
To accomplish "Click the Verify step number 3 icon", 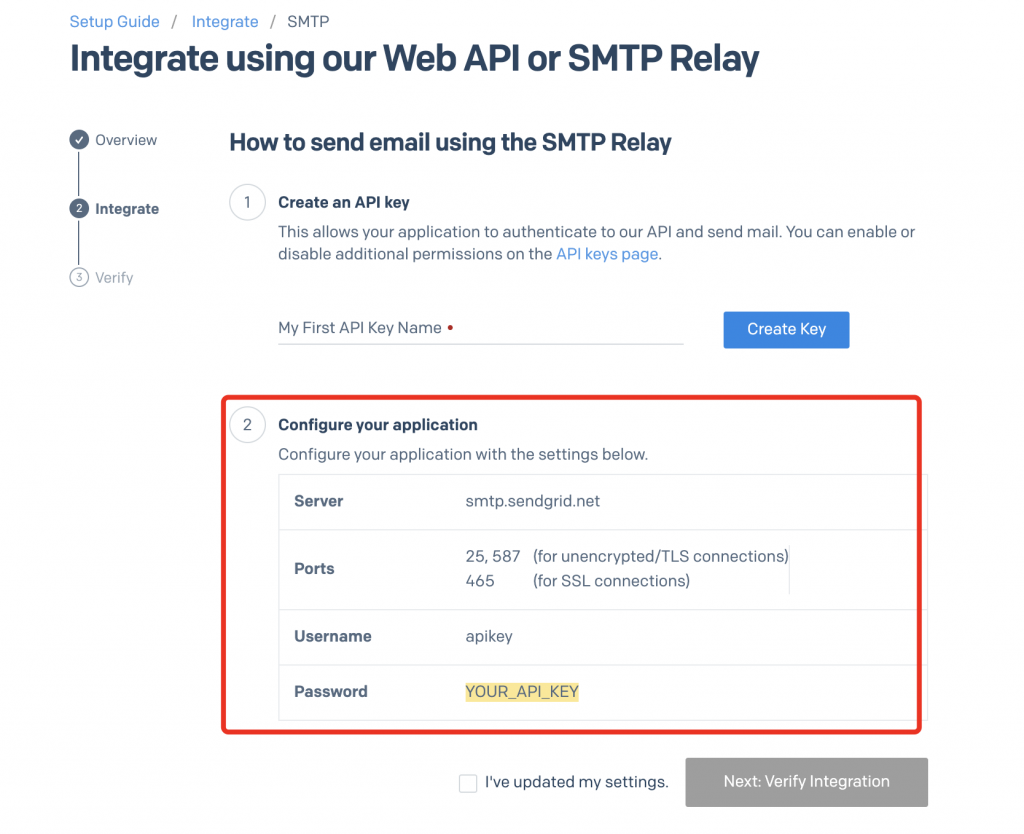I will [79, 278].
